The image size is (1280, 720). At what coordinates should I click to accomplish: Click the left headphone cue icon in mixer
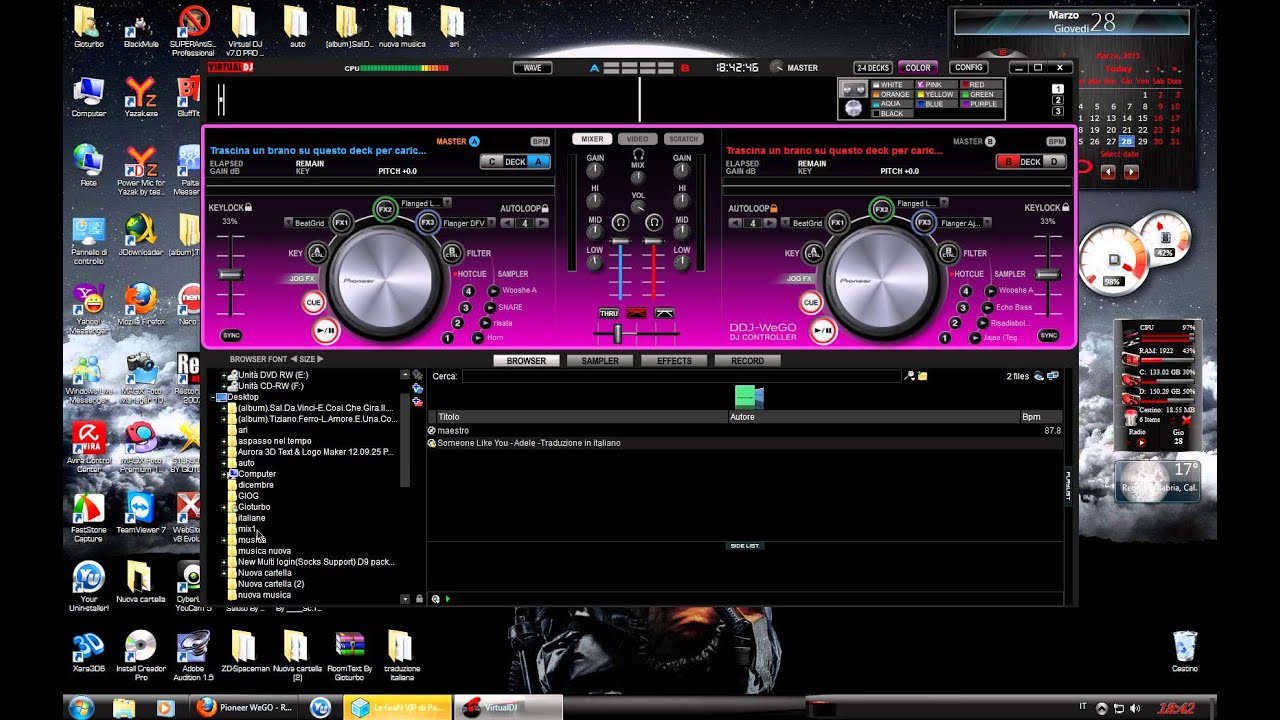pyautogui.click(x=621, y=222)
